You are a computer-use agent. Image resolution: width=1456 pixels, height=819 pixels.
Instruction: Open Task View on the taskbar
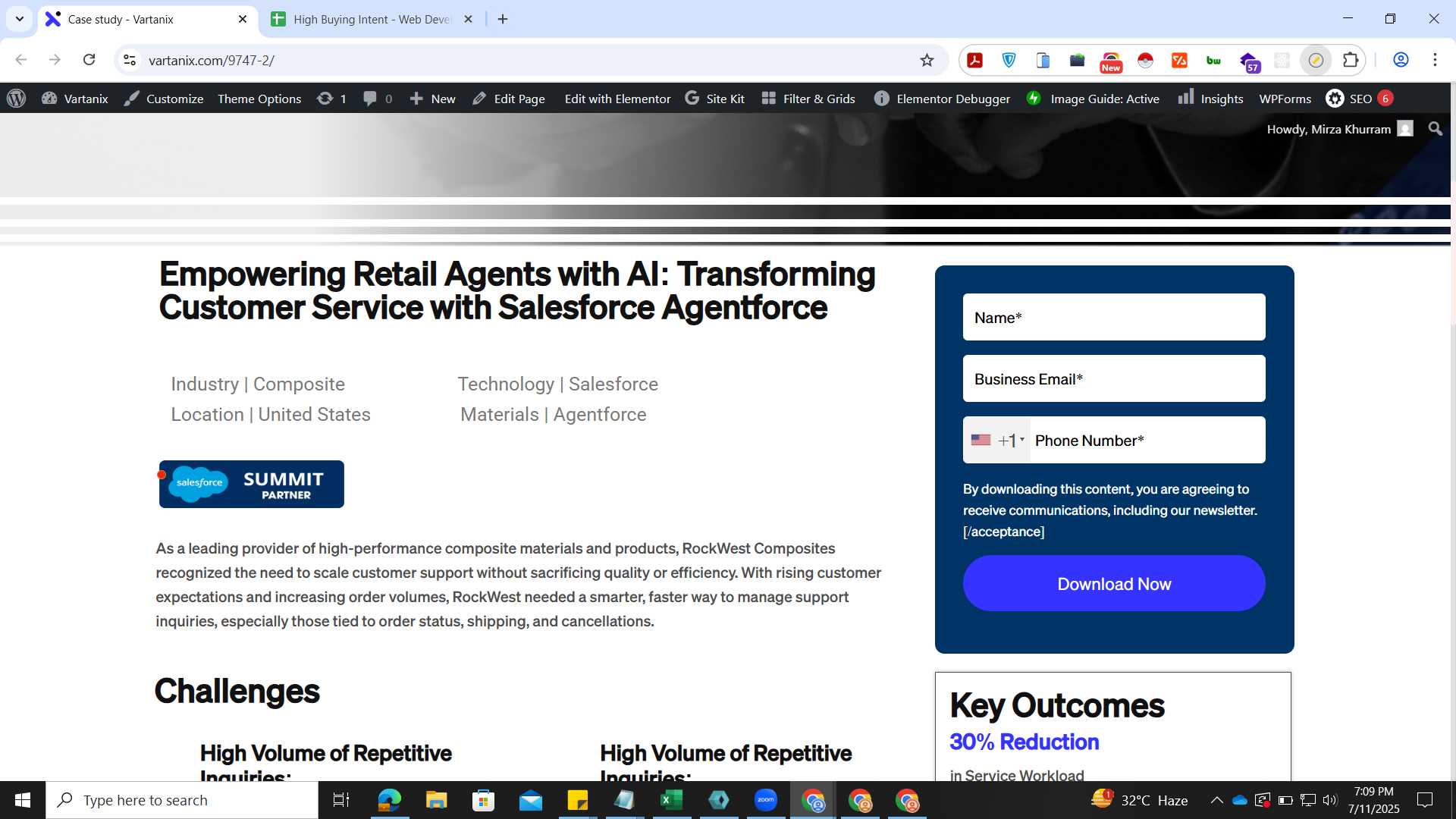coord(341,800)
